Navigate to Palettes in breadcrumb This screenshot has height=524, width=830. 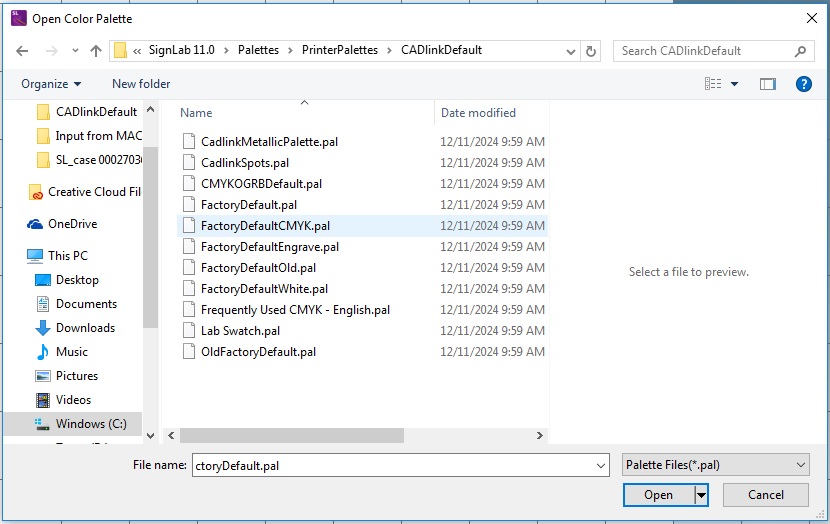258,50
